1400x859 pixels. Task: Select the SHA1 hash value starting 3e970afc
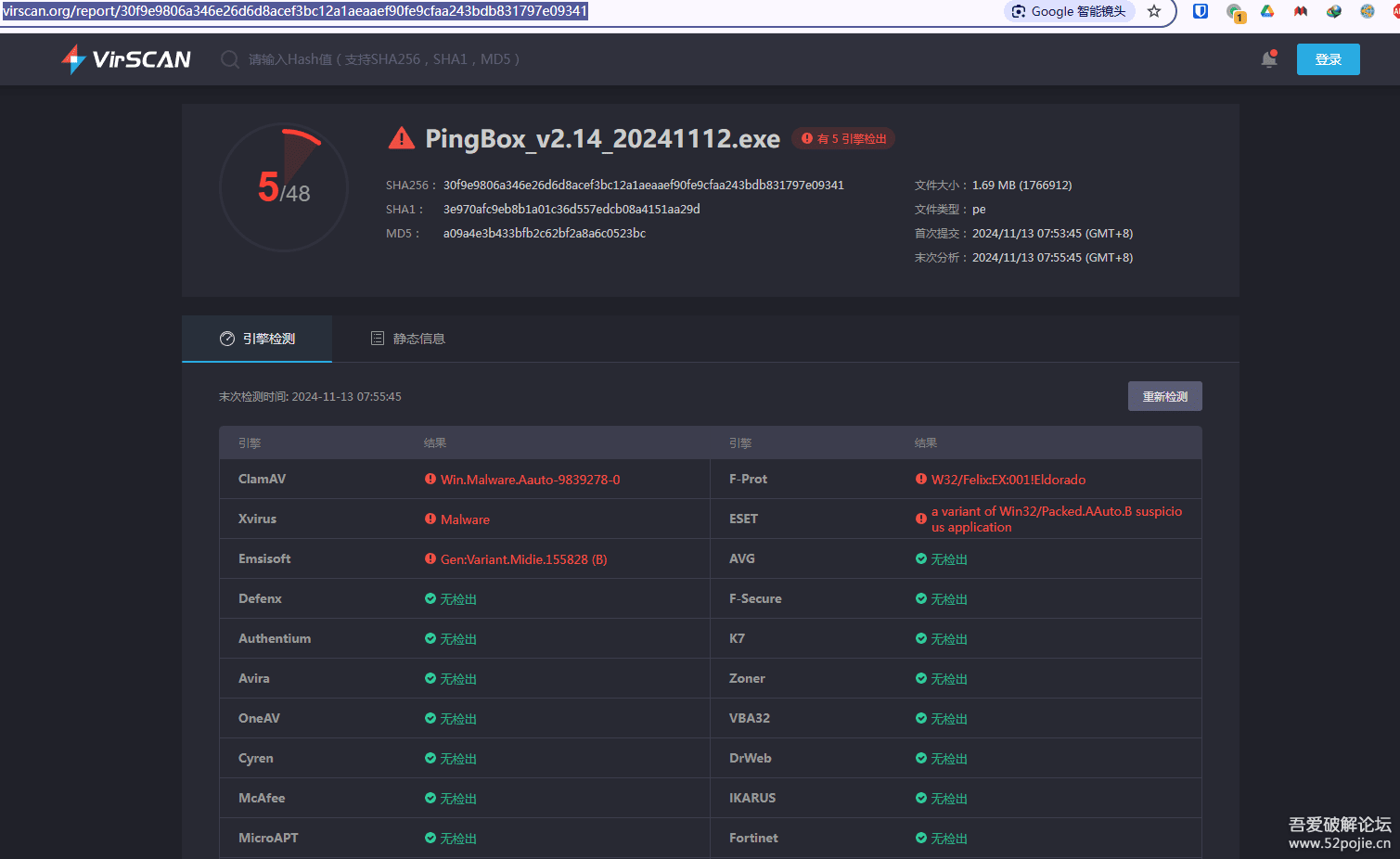click(x=572, y=209)
